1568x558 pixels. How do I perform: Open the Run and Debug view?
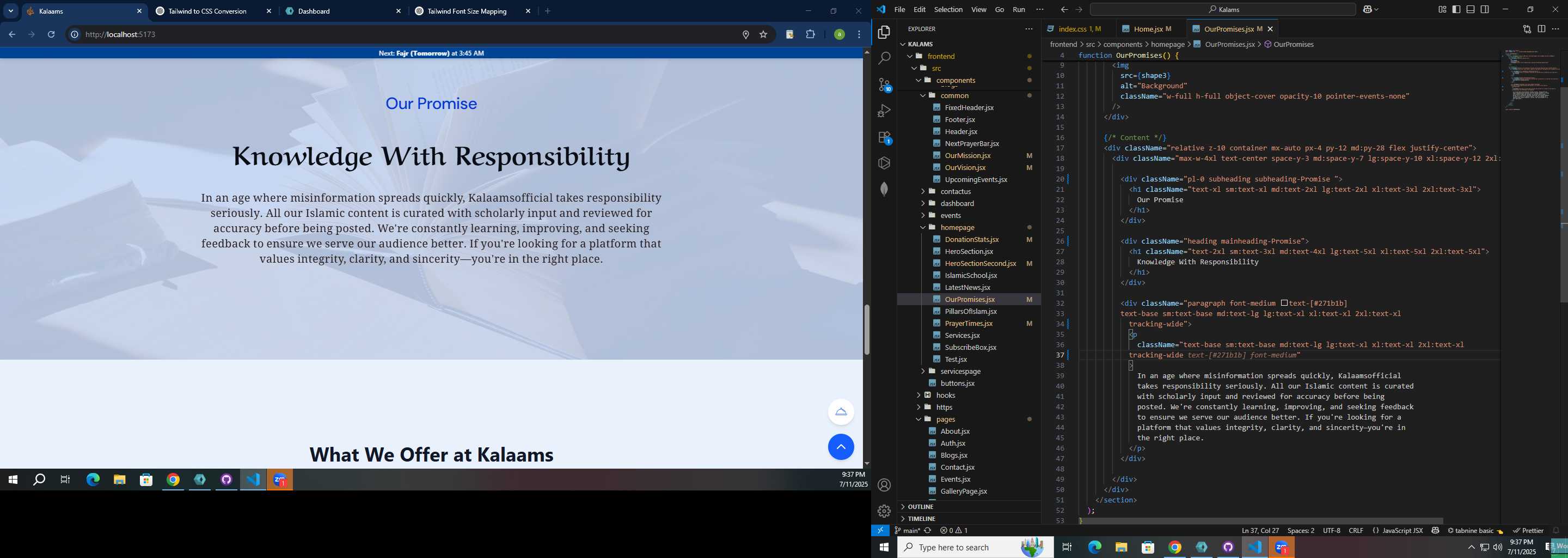point(884,111)
